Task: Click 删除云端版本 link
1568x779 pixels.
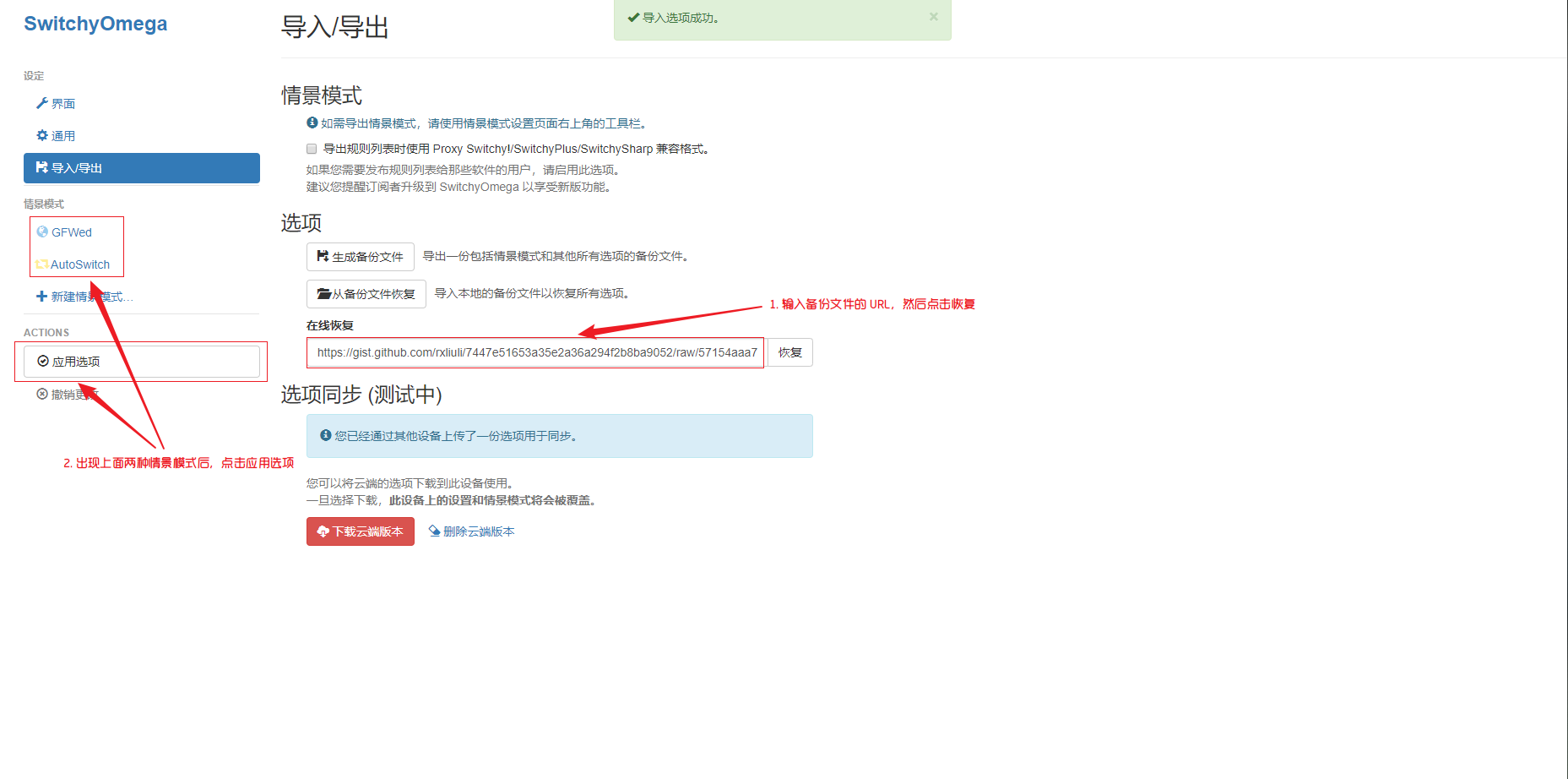Action: [x=471, y=531]
